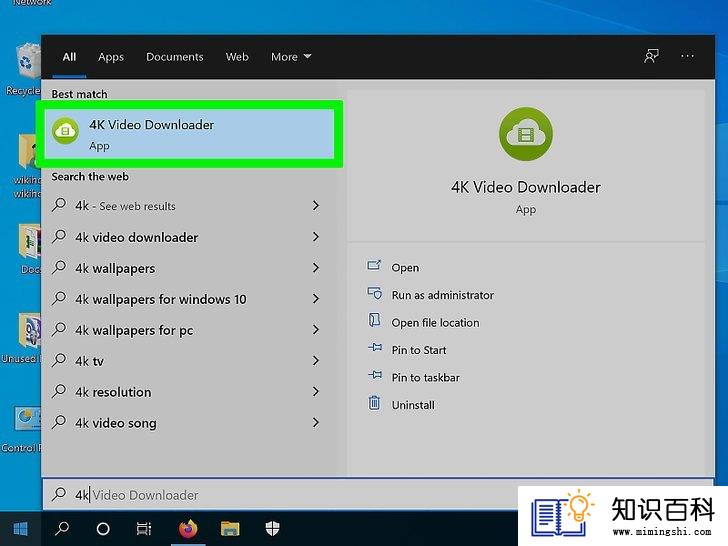Expand arrow next to '4k - See web results'

pyautogui.click(x=316, y=206)
